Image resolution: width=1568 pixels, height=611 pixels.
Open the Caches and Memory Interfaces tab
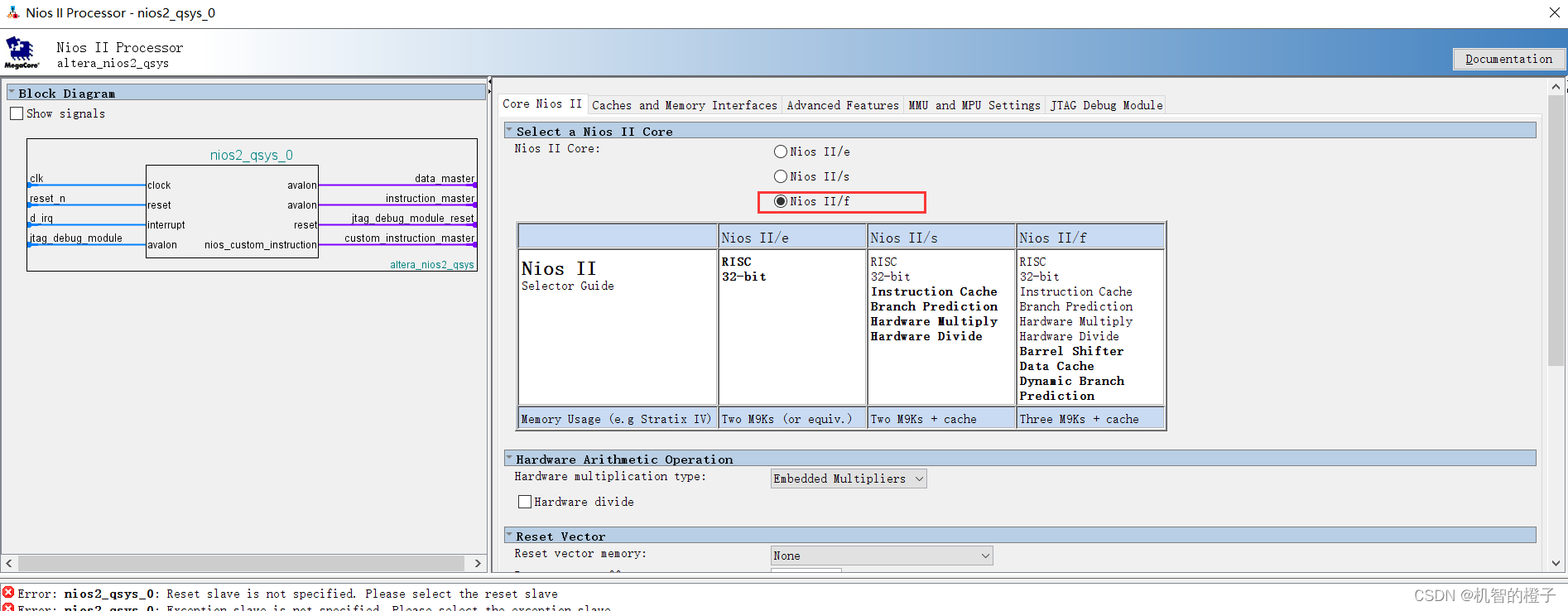point(685,105)
